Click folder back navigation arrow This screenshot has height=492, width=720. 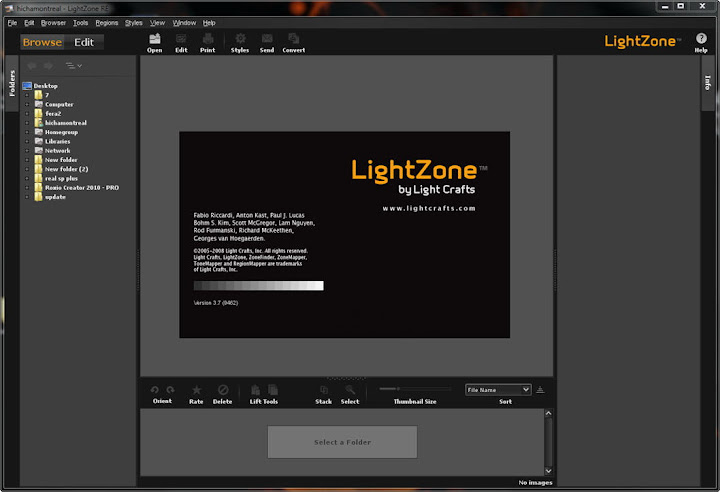click(32, 66)
